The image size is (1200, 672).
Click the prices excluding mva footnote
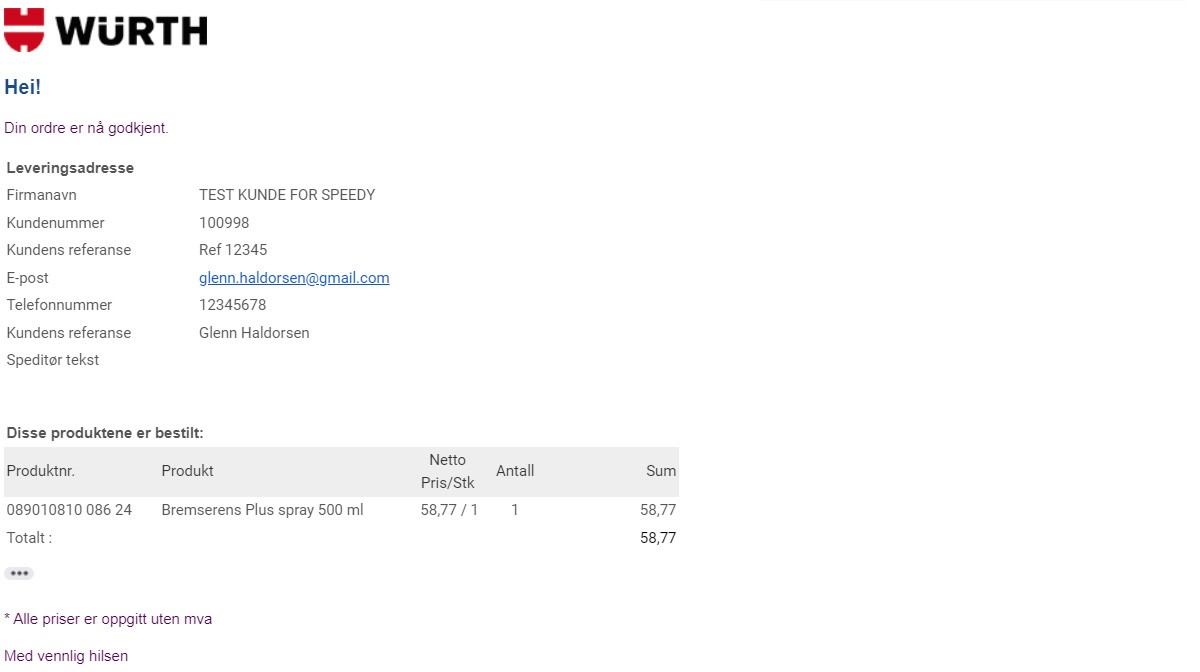(108, 619)
